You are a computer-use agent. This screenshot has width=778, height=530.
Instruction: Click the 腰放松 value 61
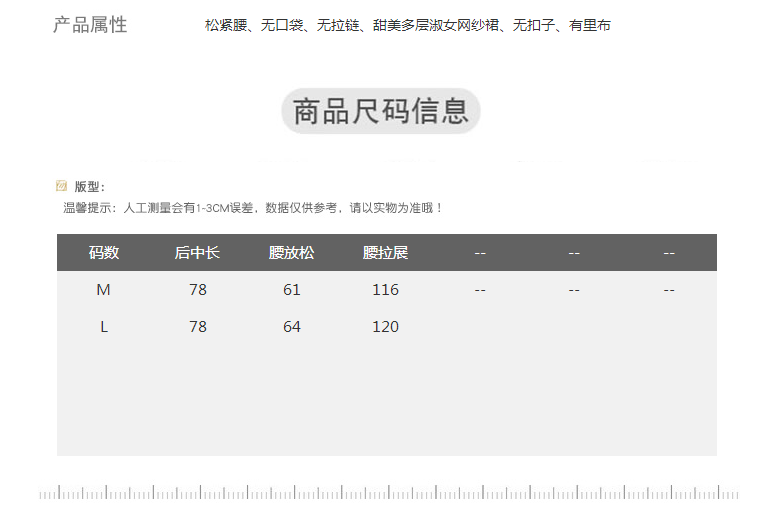tap(291, 290)
